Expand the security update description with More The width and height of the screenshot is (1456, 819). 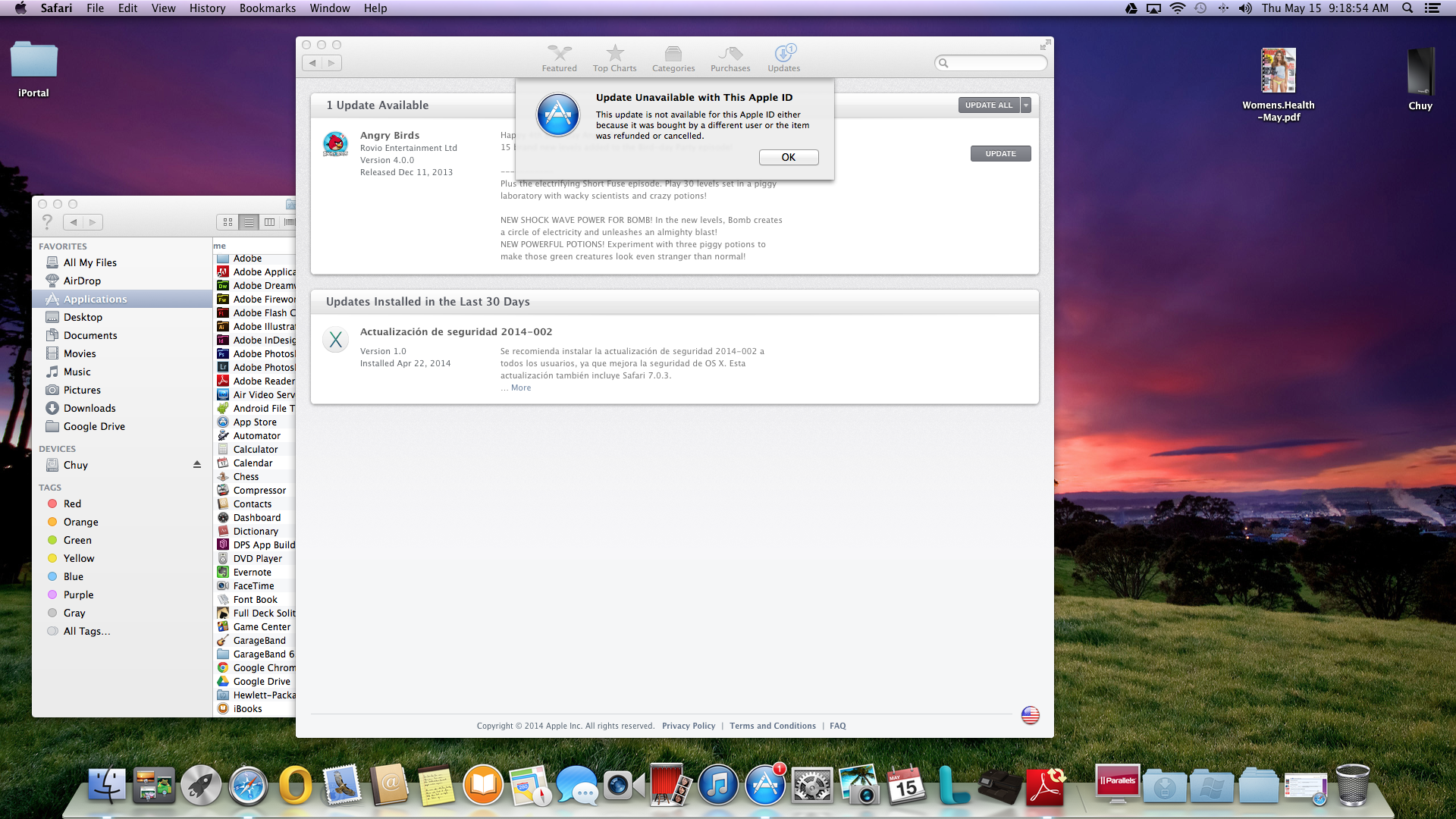(x=521, y=388)
